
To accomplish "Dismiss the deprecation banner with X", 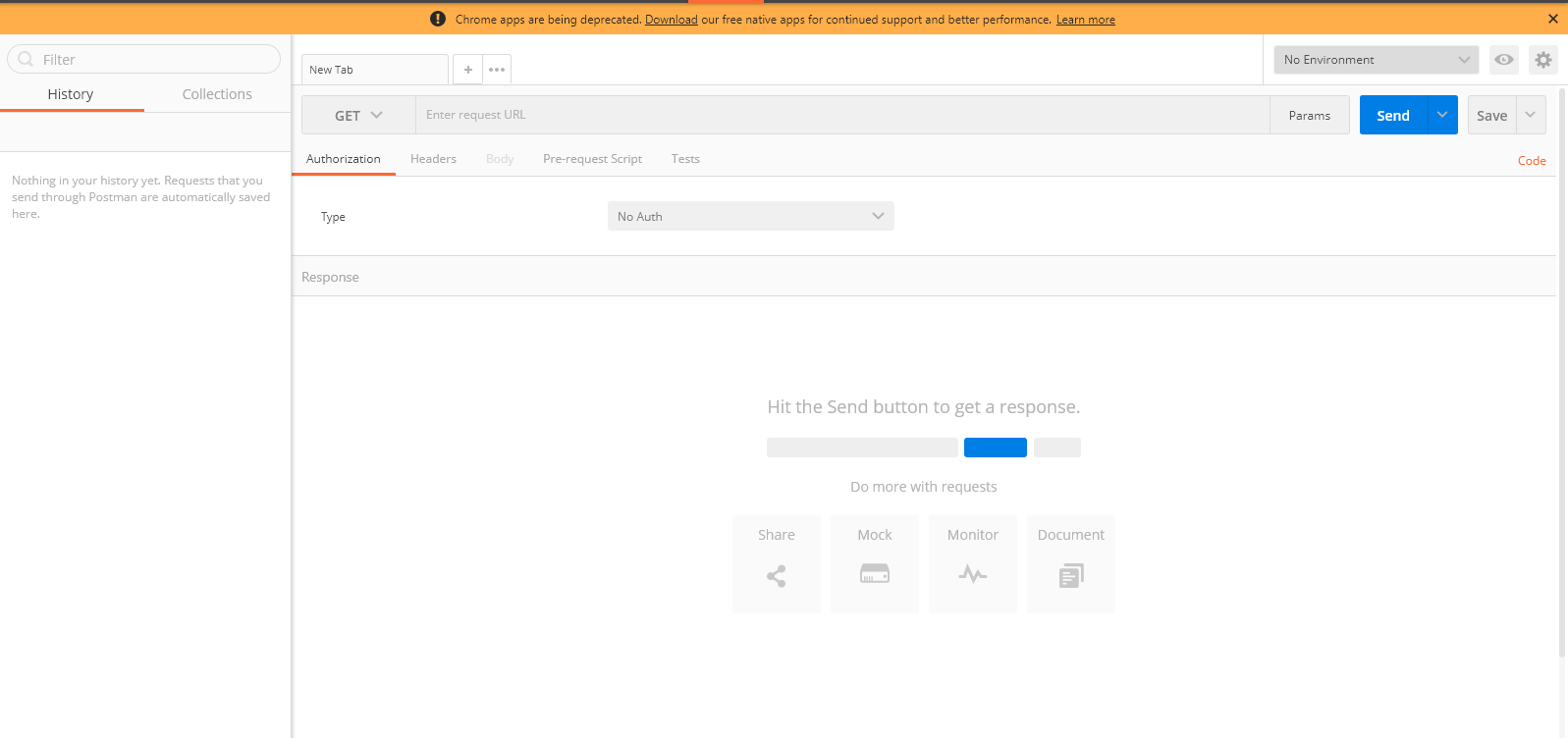I will pos(1553,19).
